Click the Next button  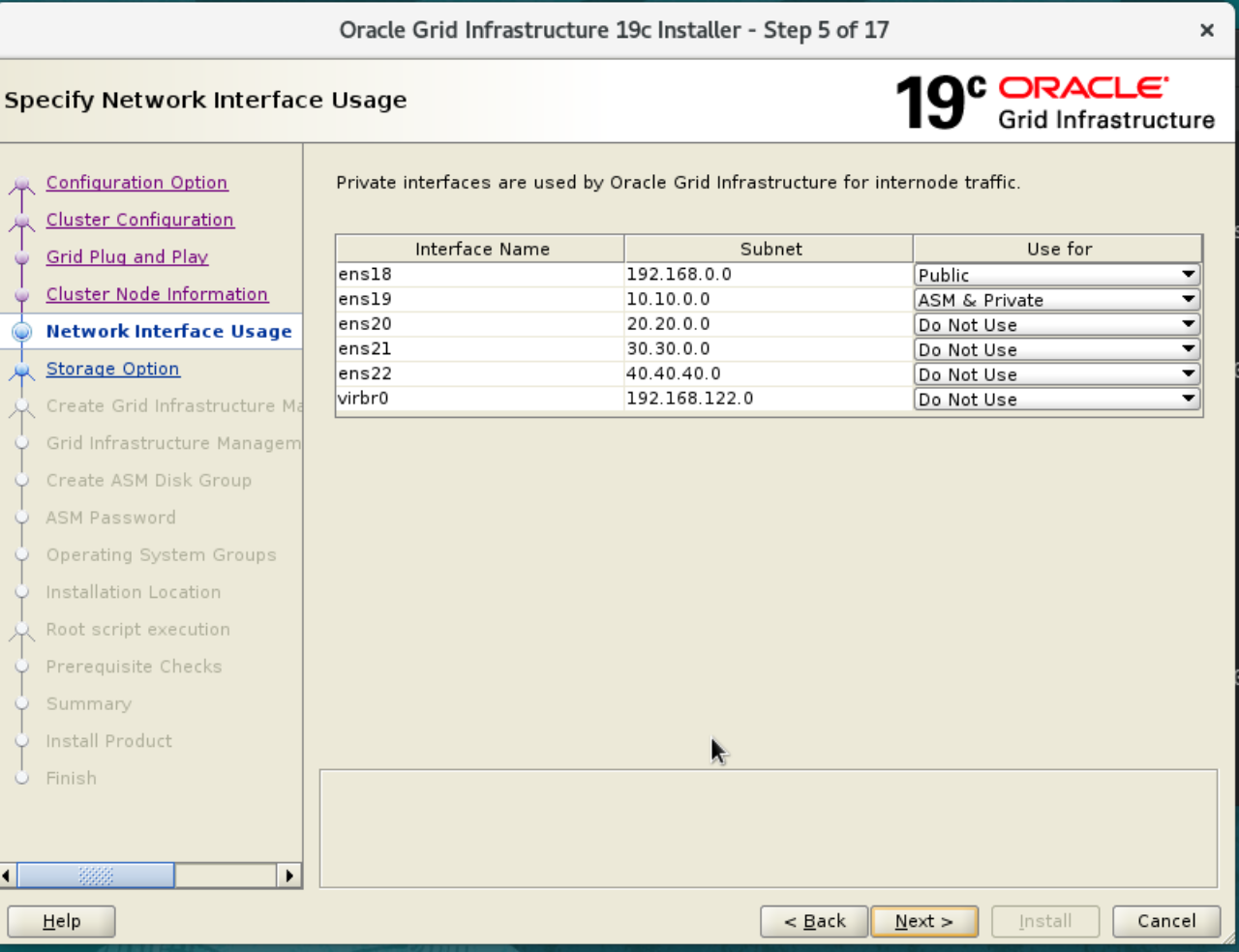pos(924,921)
